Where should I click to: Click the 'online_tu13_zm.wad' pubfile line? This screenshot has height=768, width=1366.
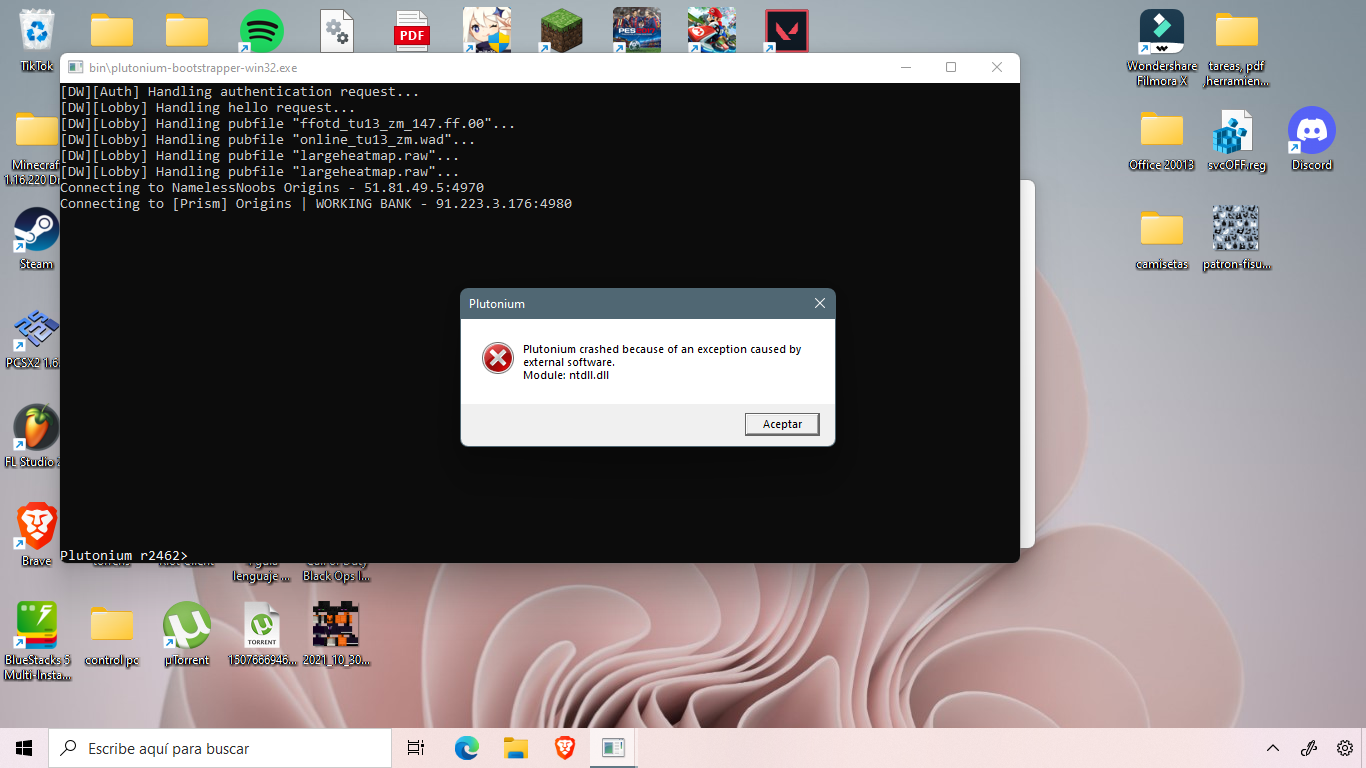pos(268,139)
